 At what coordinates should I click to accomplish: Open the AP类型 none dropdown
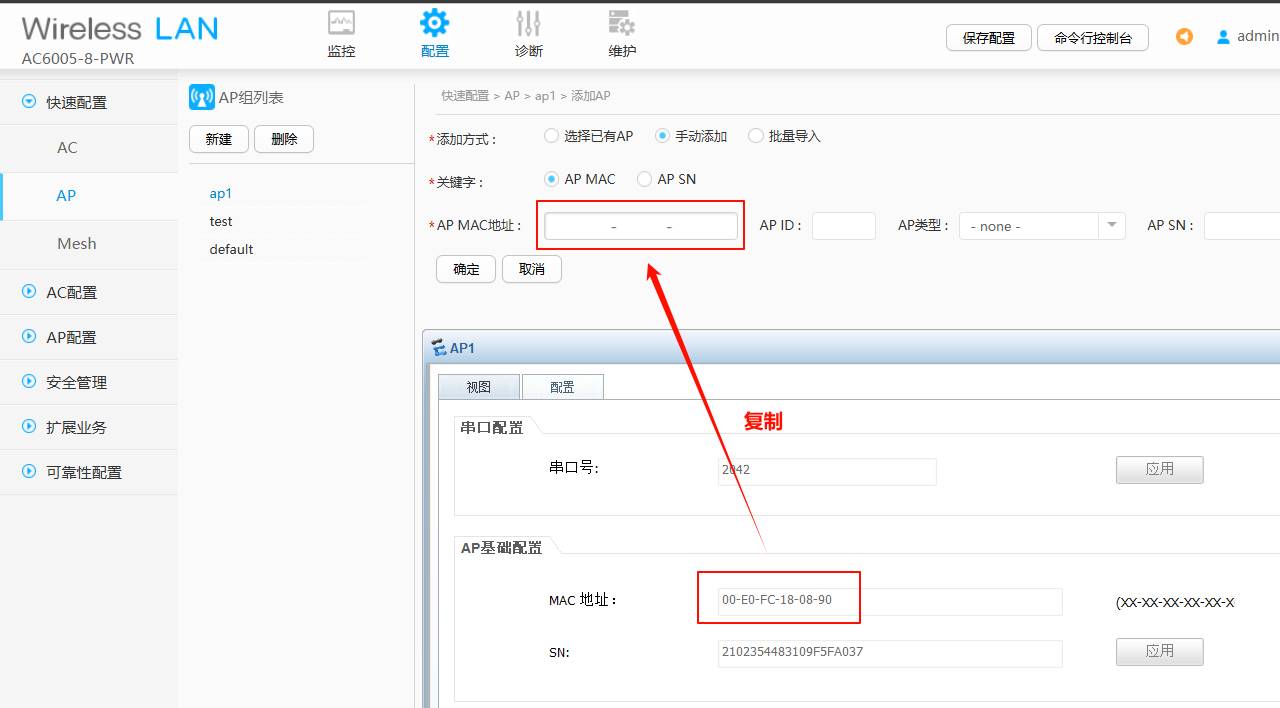(1042, 226)
